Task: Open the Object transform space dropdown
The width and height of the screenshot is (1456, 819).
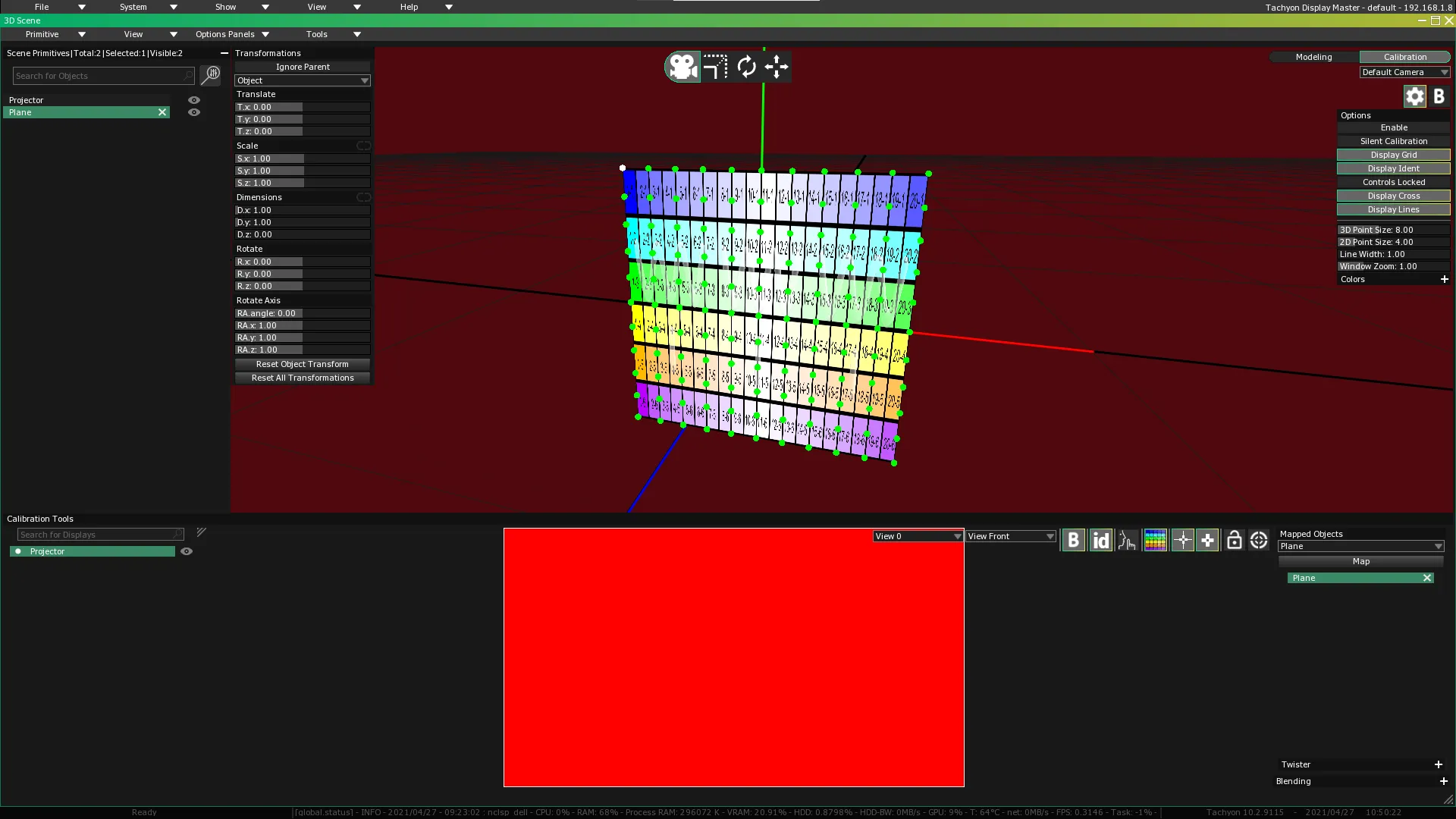Action: coord(303,80)
